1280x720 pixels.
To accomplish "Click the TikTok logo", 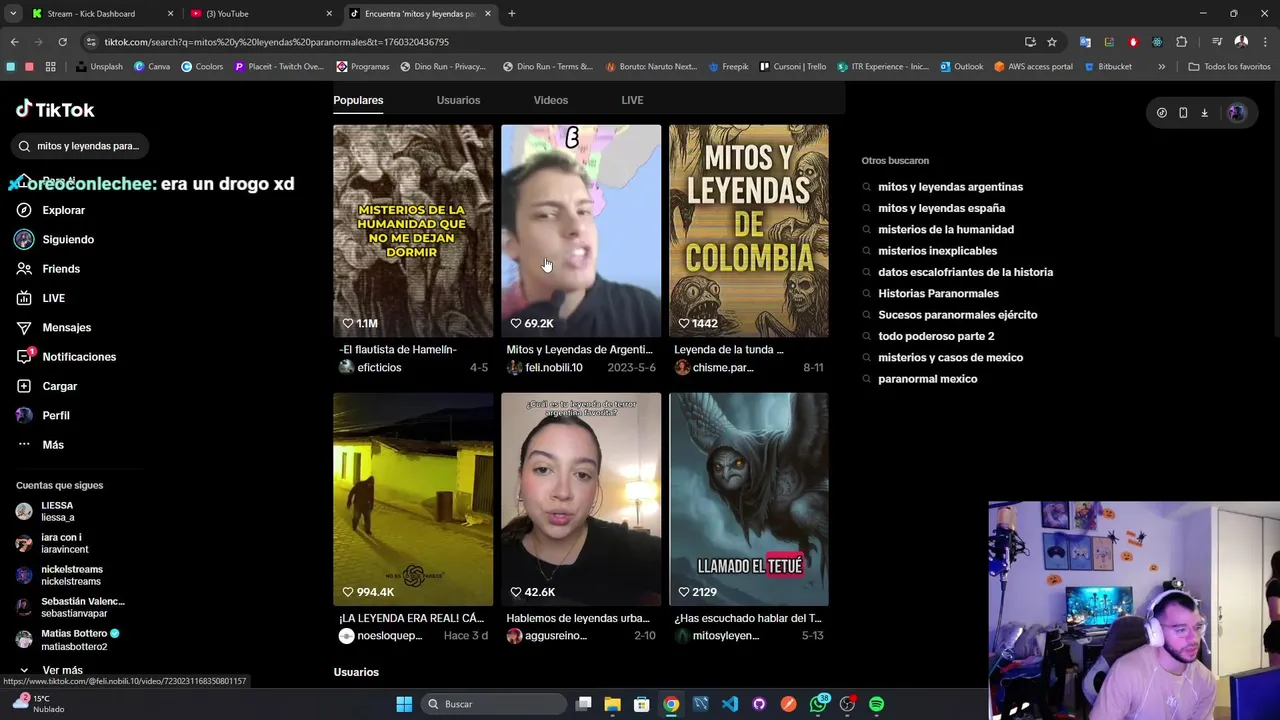I will 55,109.
